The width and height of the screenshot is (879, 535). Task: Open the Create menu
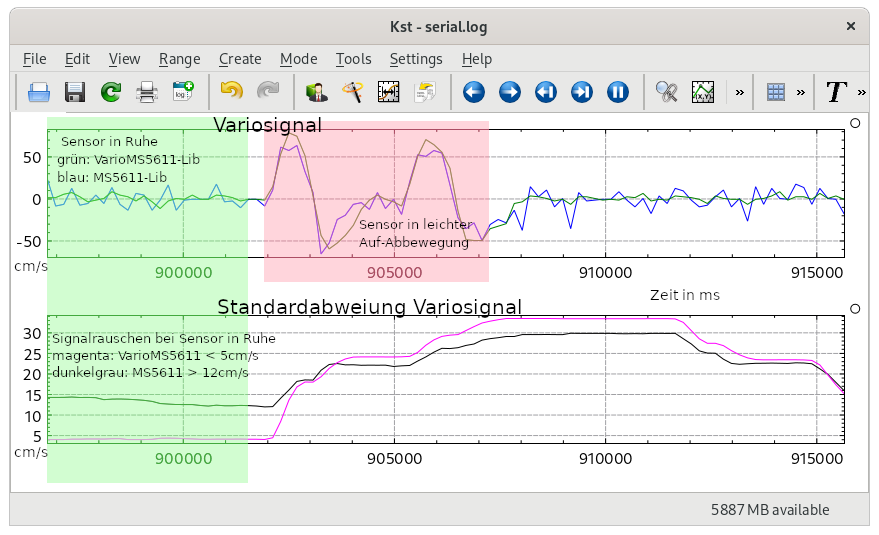click(x=240, y=59)
